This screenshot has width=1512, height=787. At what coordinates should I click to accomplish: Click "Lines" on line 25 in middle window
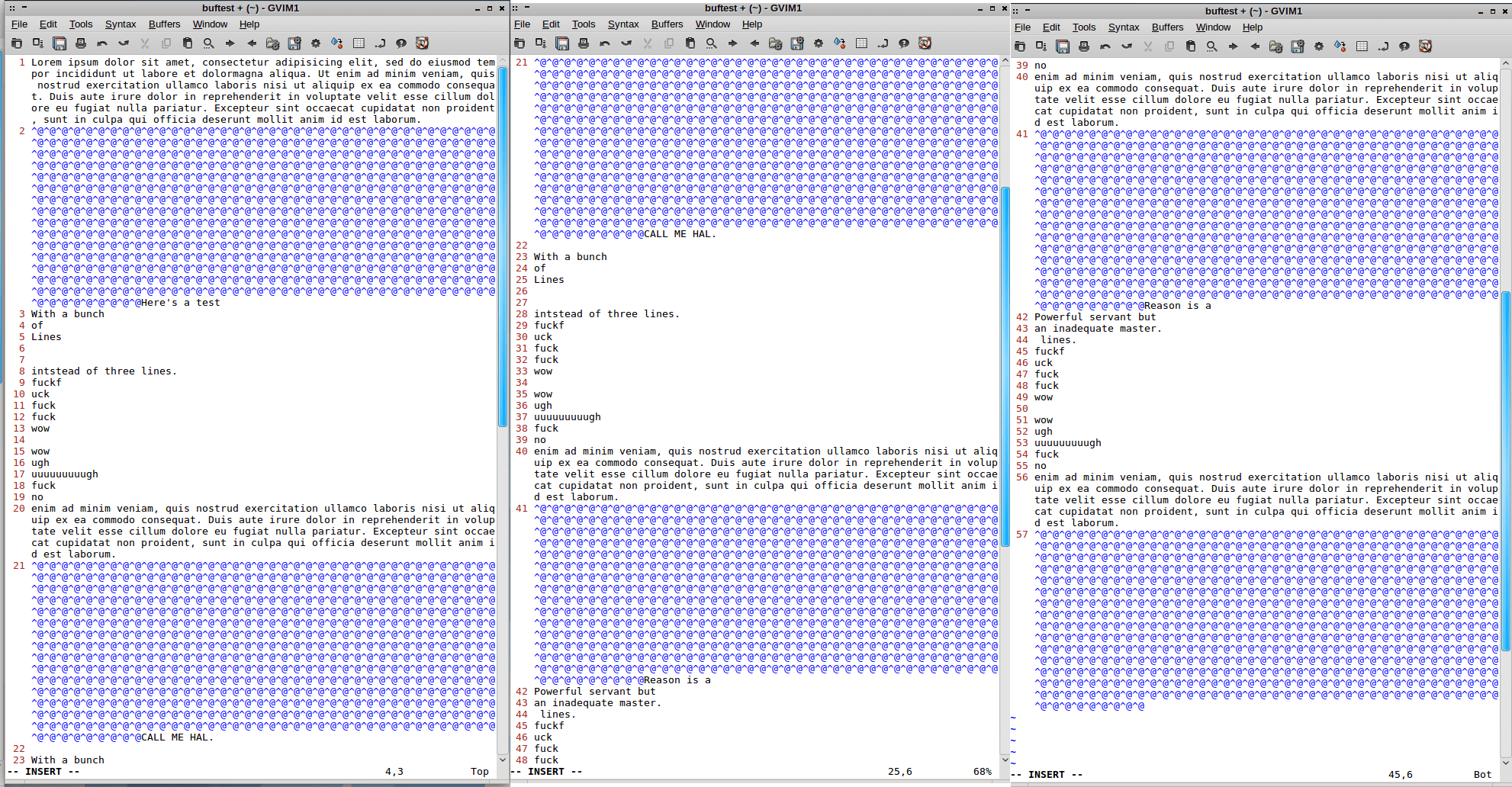coord(549,280)
